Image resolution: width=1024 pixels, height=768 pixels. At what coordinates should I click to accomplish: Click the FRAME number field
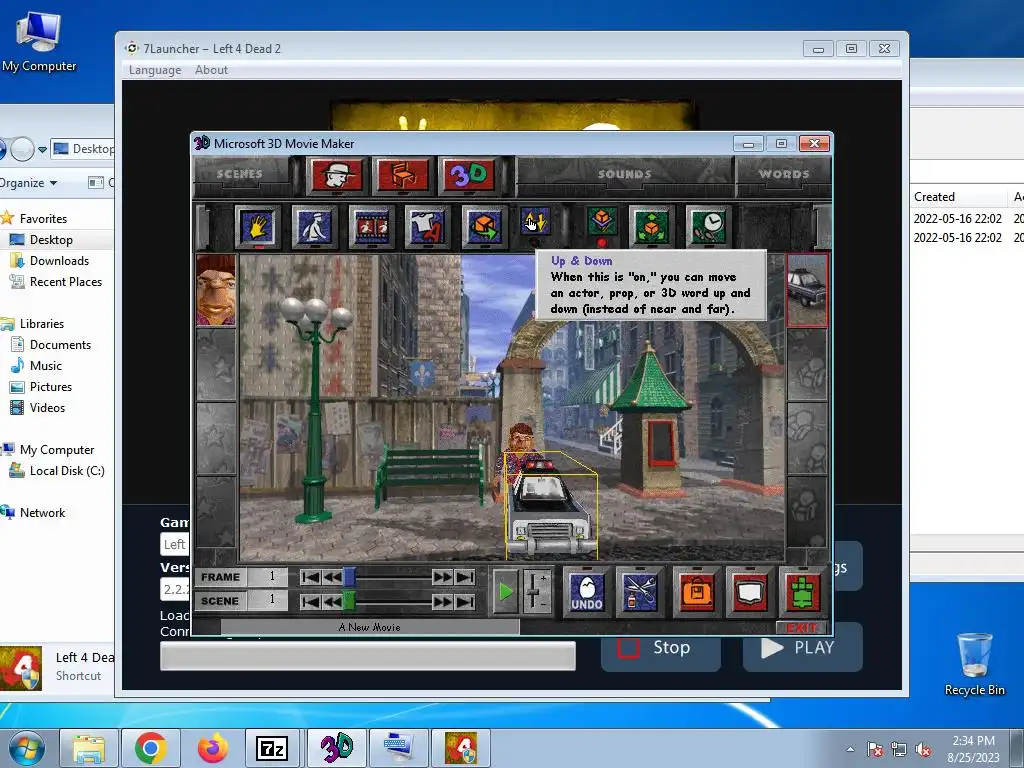pyautogui.click(x=268, y=577)
